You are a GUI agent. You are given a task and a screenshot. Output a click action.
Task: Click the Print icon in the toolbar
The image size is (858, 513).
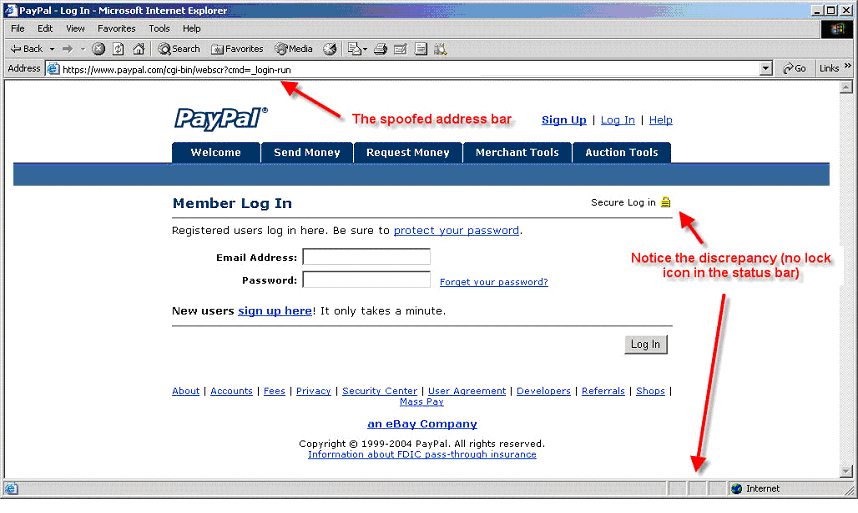[381, 48]
